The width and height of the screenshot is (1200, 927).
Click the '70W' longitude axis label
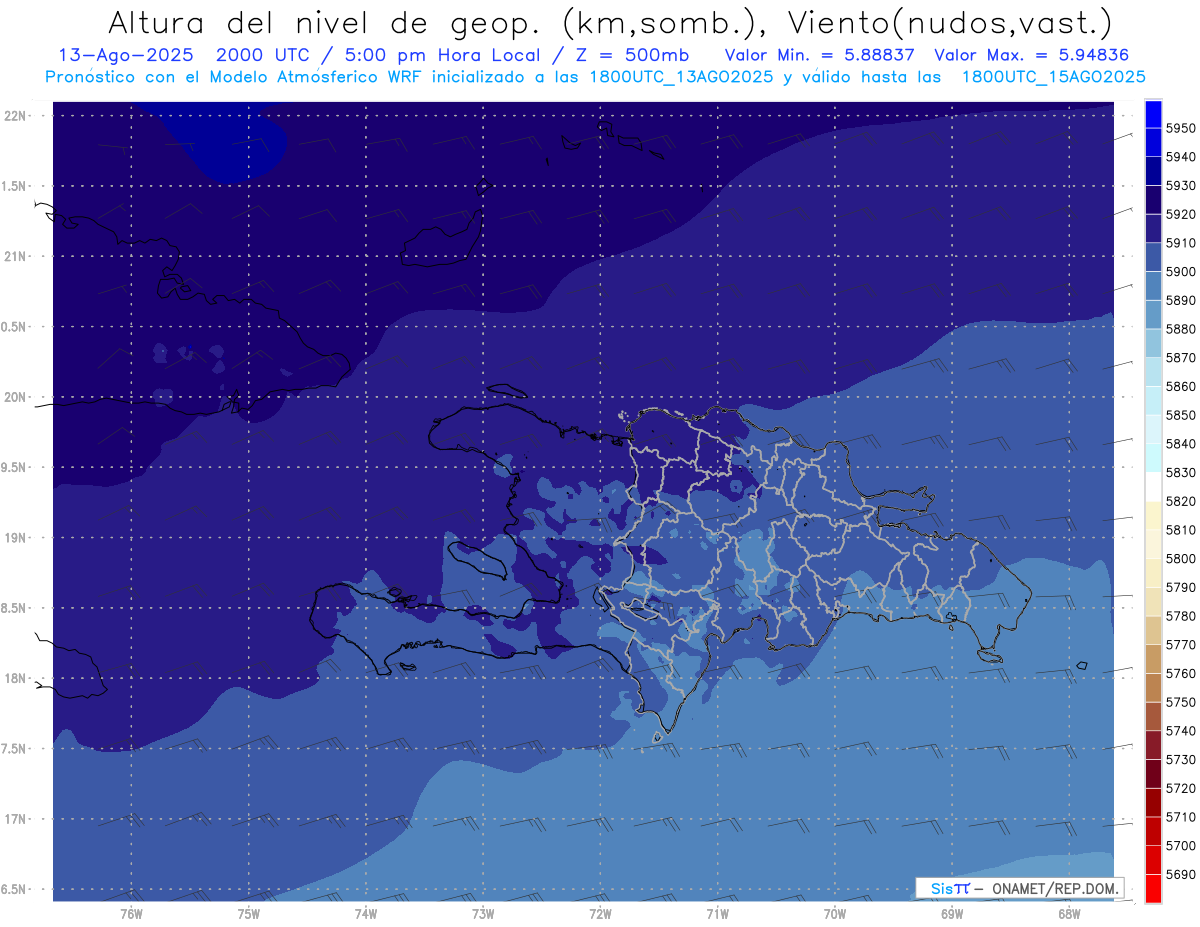pos(835,914)
